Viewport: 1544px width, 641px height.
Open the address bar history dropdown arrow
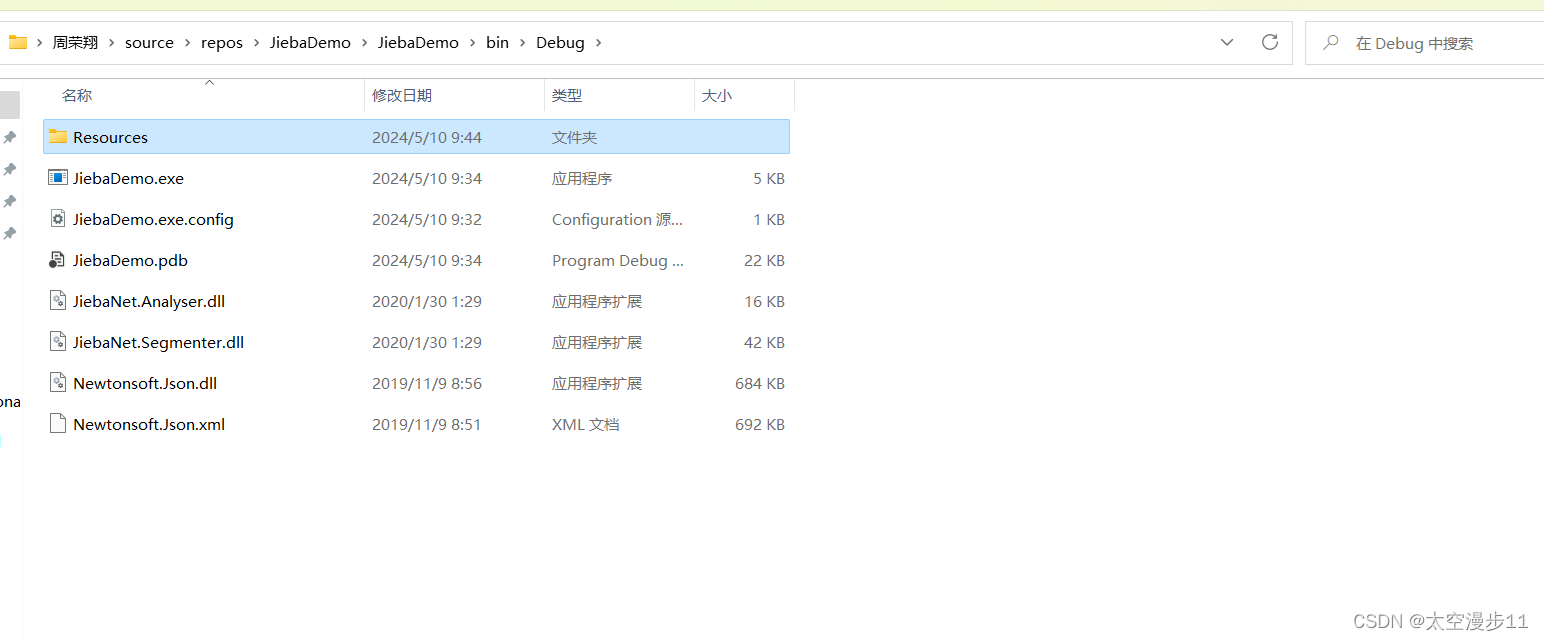tap(1227, 42)
